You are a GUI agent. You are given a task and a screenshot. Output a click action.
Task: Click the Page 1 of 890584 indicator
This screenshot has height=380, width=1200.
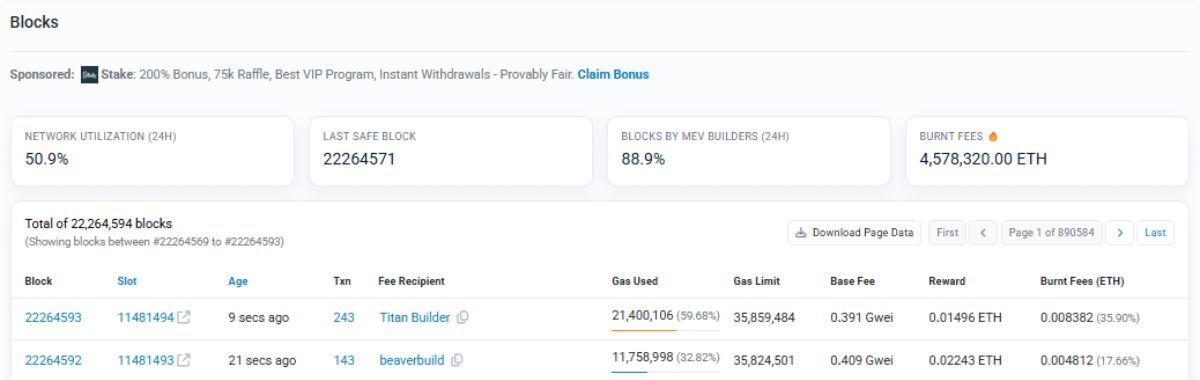(1051, 232)
